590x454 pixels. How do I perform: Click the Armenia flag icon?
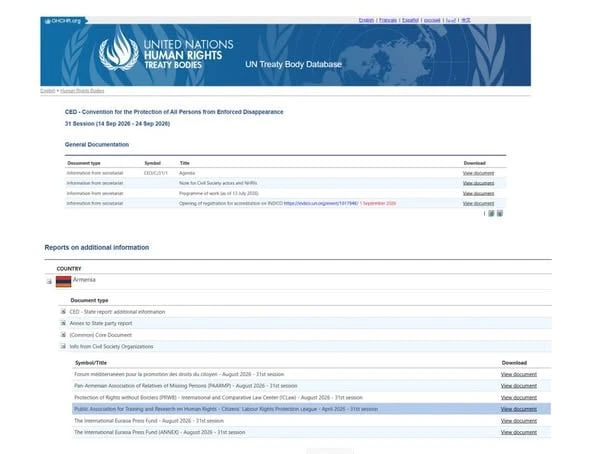[63, 281]
